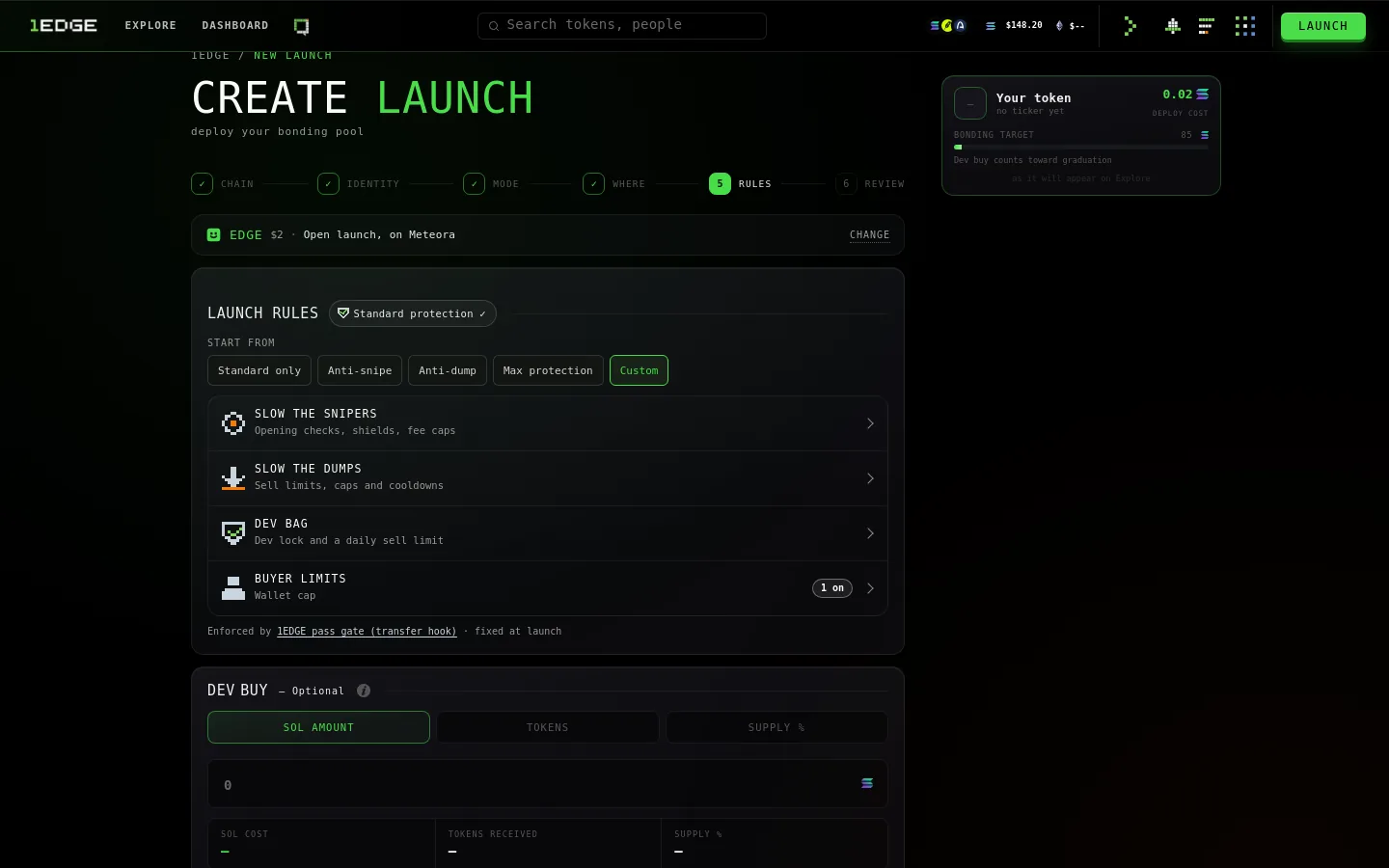Viewport: 1389px width, 868px height.
Task: Expand Slow the Snipers section chevron
Action: [x=870, y=423]
